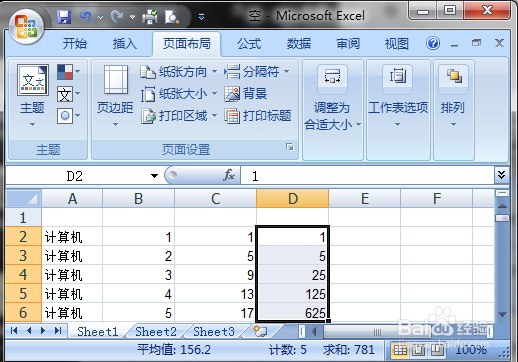The height and width of the screenshot is (362, 518).
Task: Open the Sheet1 tab
Action: tap(98, 332)
